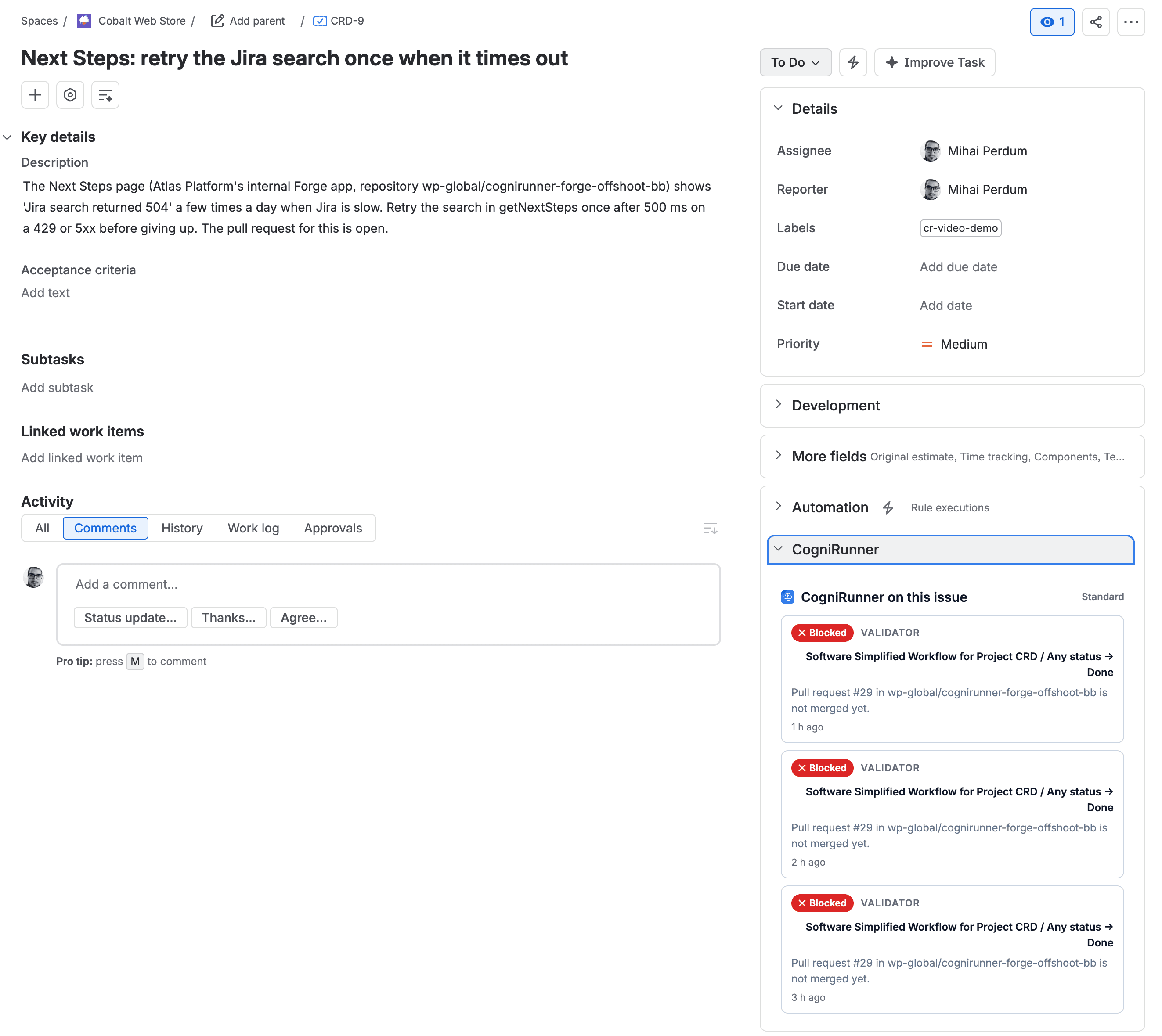Screen dimensions: 1162x1036
Task: Click the Cobalt Web Store project icon
Action: point(84,21)
